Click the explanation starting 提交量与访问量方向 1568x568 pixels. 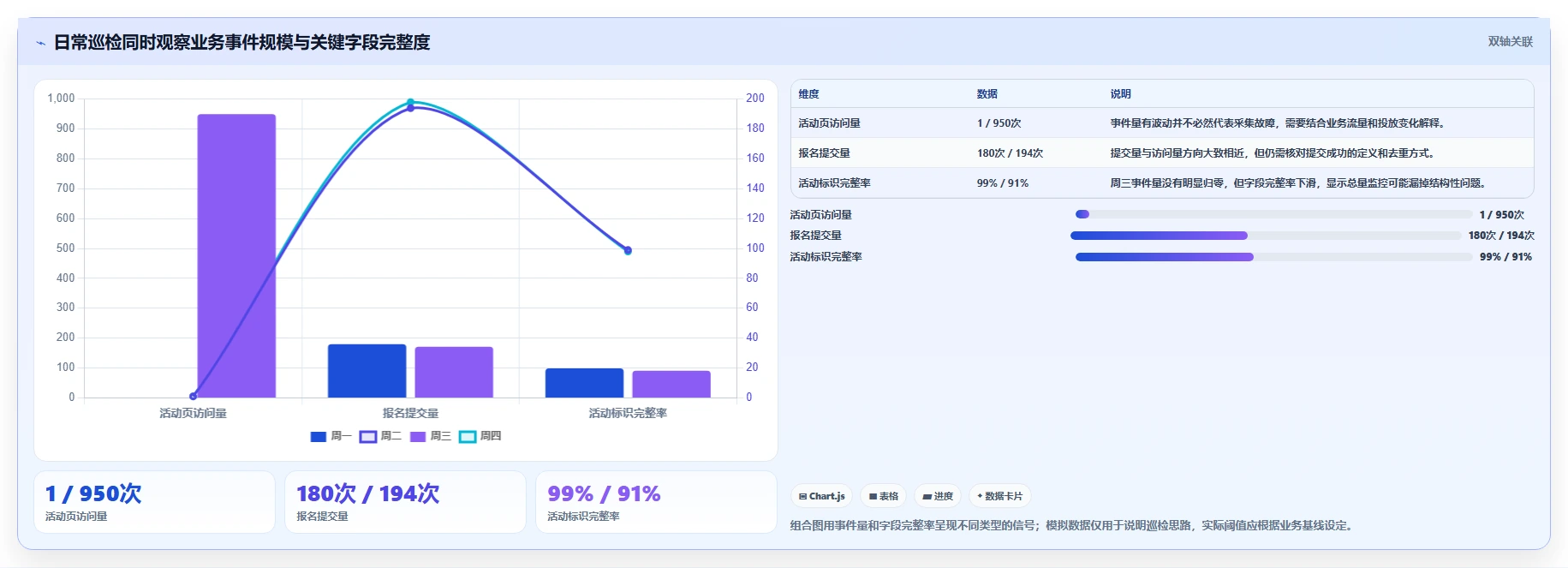(x=1274, y=153)
